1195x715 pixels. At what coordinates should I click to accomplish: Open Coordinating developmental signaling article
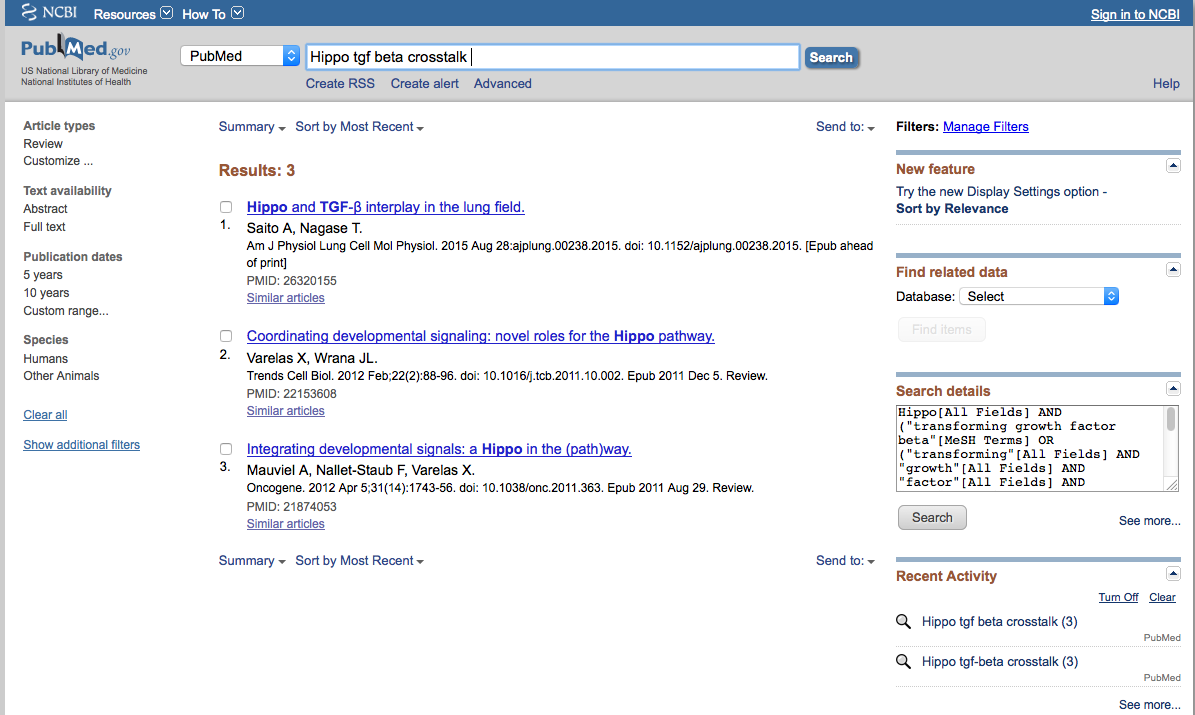tap(481, 336)
